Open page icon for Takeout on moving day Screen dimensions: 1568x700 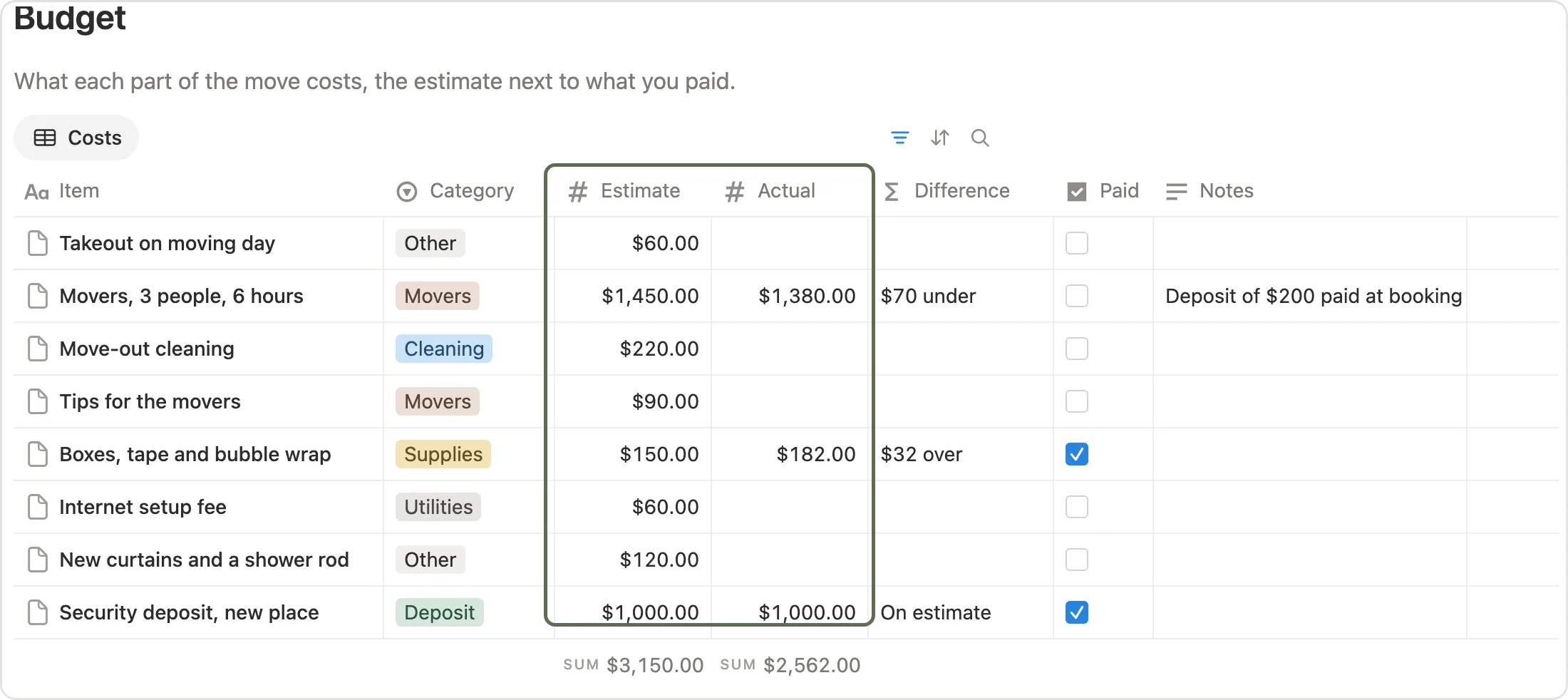coord(38,243)
